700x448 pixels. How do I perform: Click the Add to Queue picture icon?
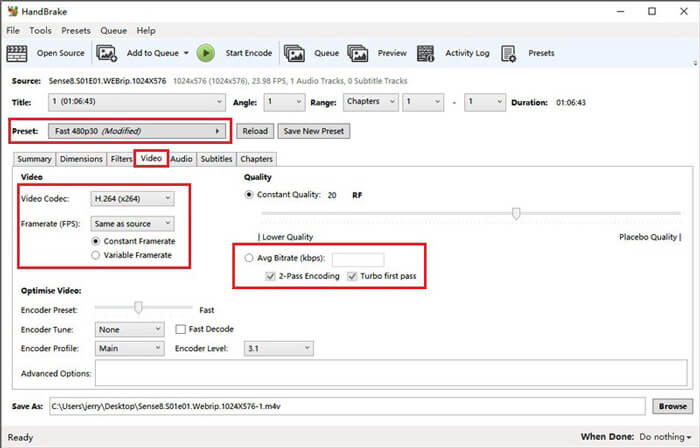point(107,54)
